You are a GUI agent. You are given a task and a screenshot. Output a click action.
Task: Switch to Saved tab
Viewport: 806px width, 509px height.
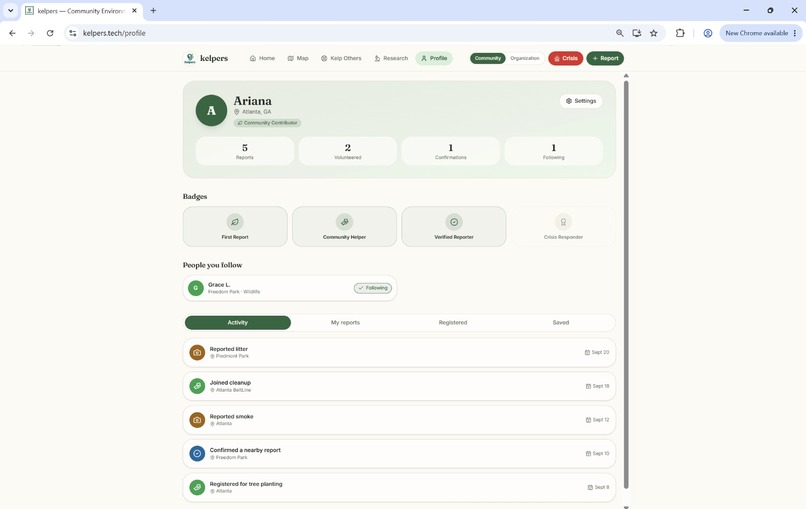coord(561,322)
